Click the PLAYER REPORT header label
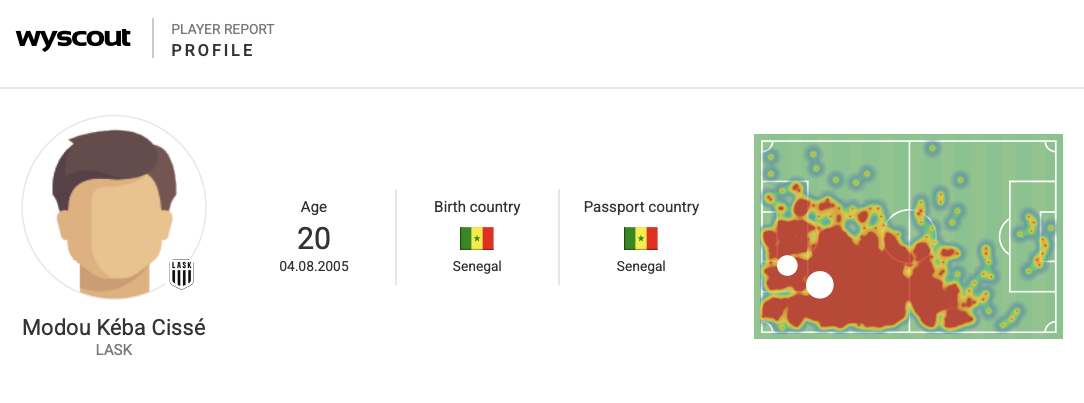Image resolution: width=1084 pixels, height=403 pixels. (x=222, y=29)
